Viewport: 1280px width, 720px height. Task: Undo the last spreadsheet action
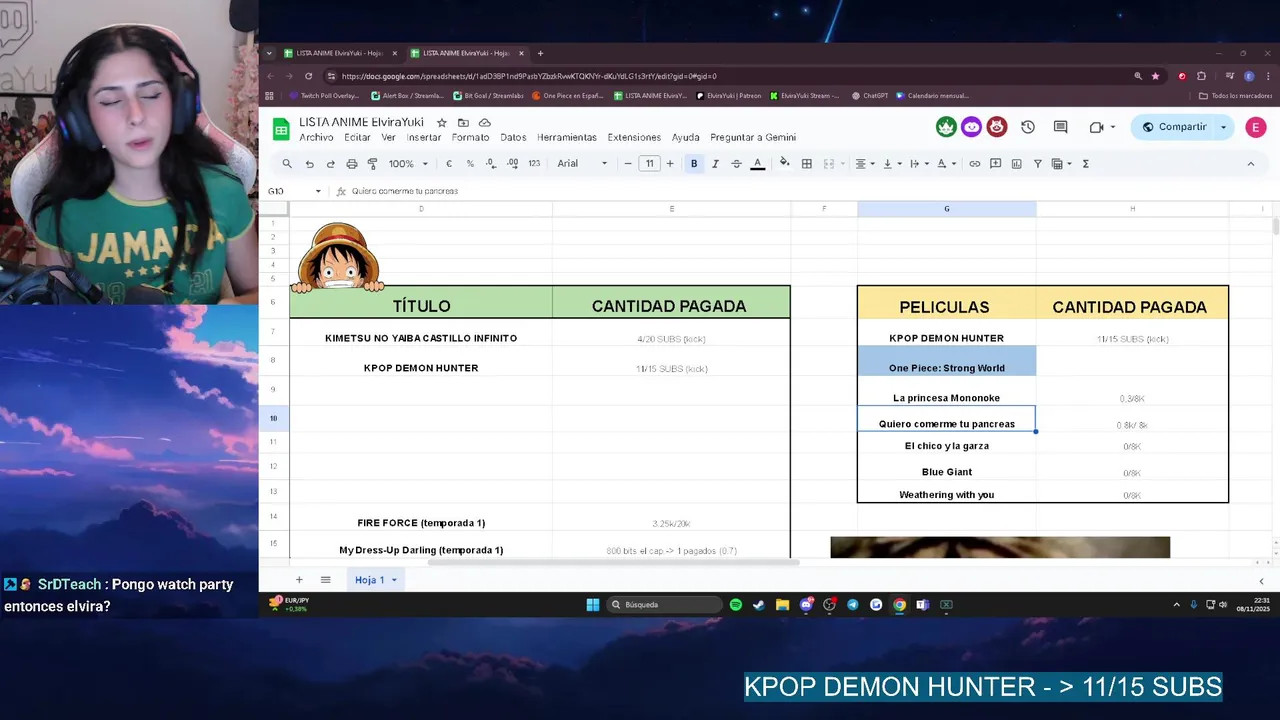pos(309,164)
